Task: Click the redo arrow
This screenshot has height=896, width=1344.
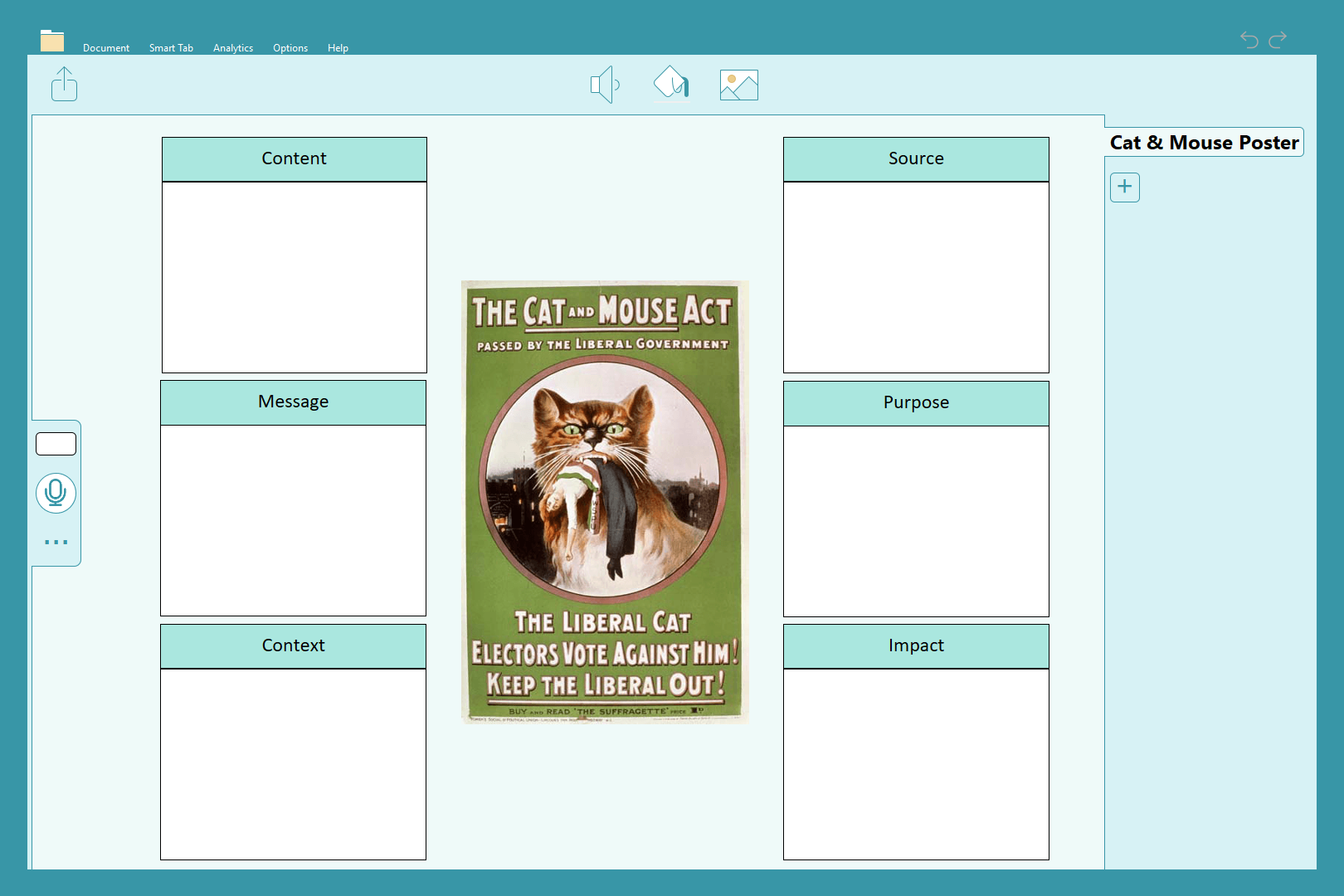Action: pyautogui.click(x=1278, y=39)
